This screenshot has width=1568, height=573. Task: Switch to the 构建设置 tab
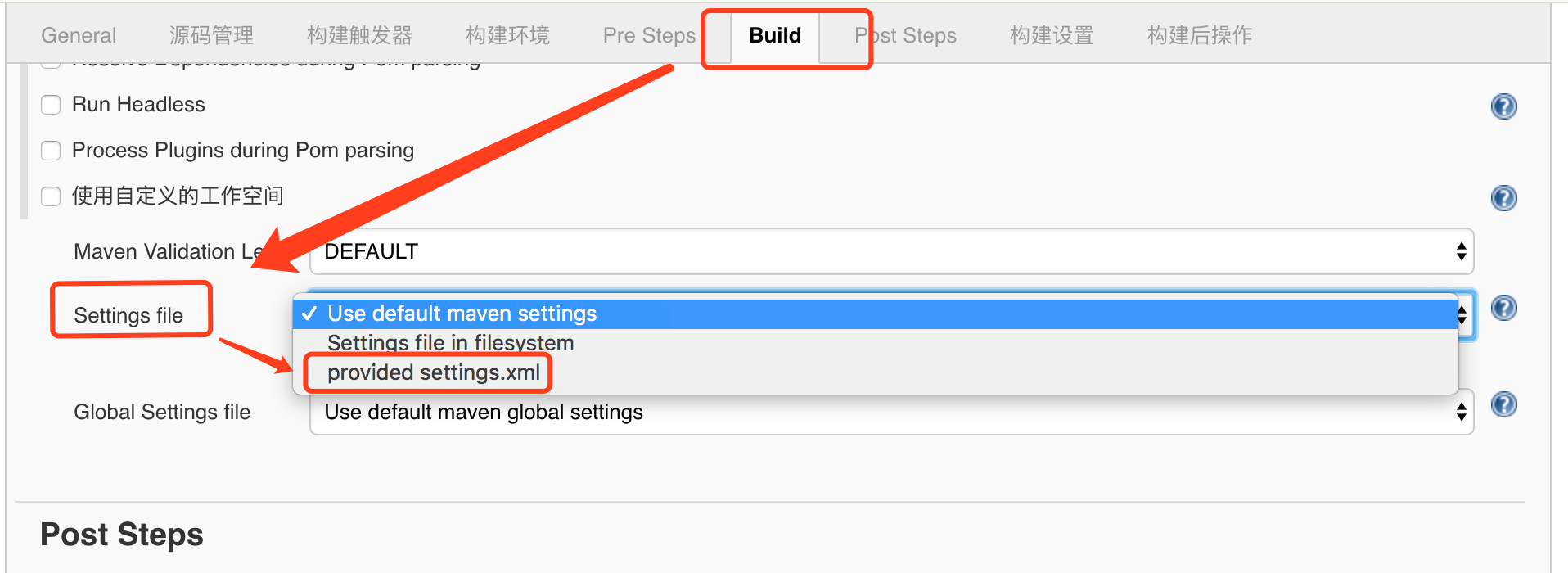[1051, 35]
